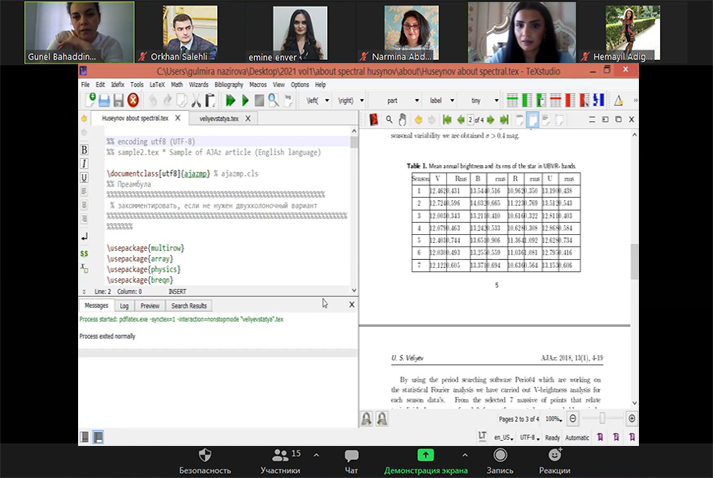Build and view with double green arrow
Viewport: 713px width, 478px height.
pyautogui.click(x=230, y=100)
